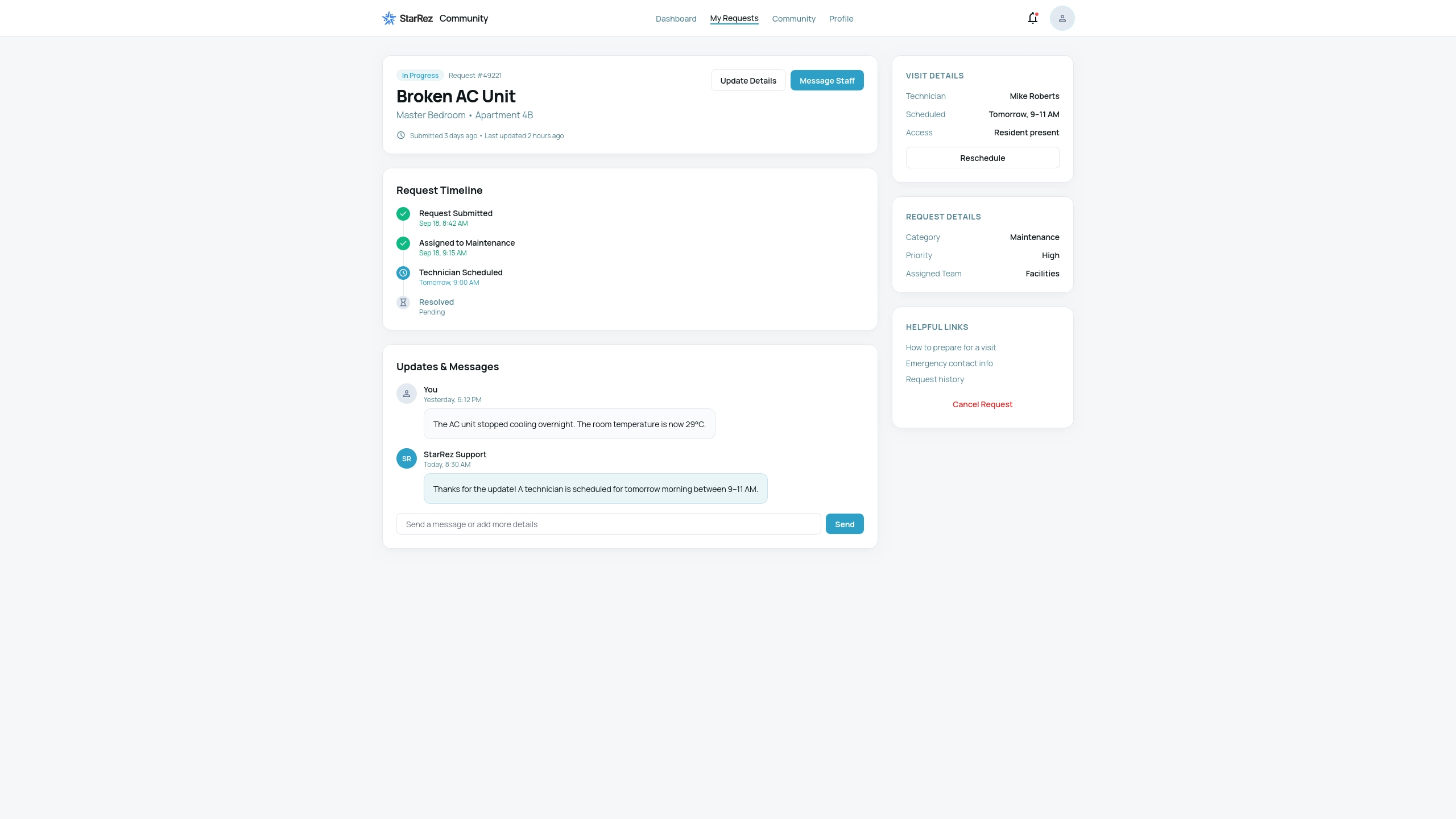Open the Emergency contact info link

[x=949, y=363]
